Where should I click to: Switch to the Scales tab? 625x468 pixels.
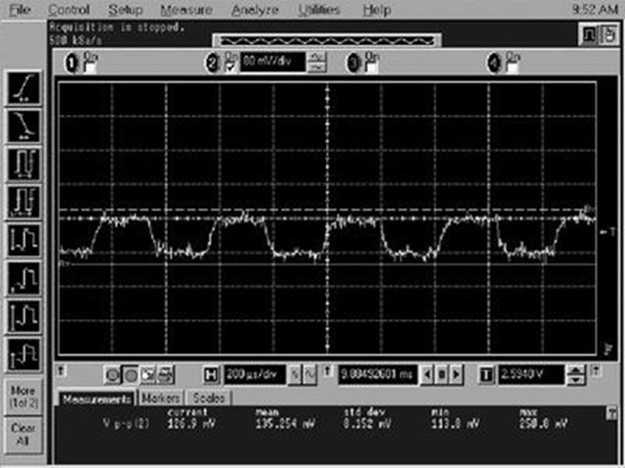(x=208, y=398)
